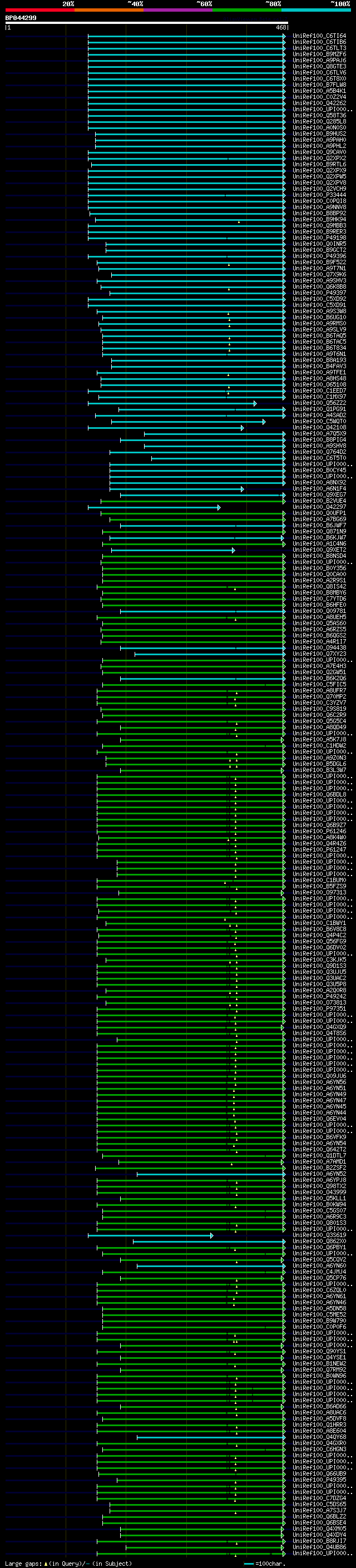Open the UniRef100_C9S819 entry
The image size is (356, 1568).
pyautogui.click(x=319, y=709)
